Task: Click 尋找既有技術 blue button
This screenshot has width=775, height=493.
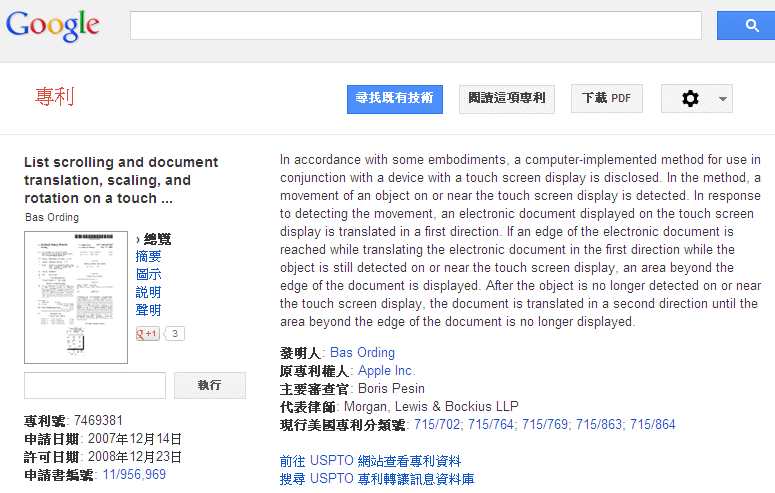Action: 394,99
